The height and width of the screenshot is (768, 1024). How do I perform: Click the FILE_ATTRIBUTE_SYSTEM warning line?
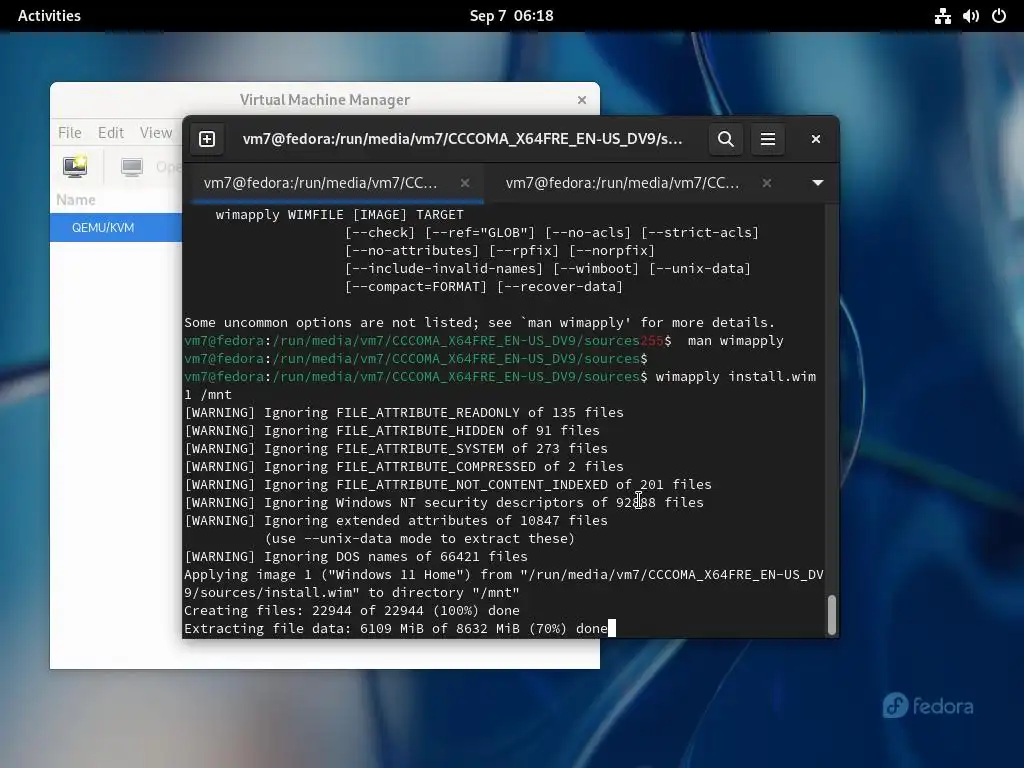396,449
